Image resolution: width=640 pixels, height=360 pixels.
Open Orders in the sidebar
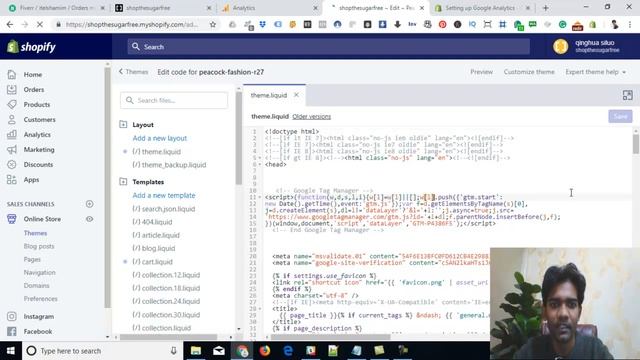33,90
